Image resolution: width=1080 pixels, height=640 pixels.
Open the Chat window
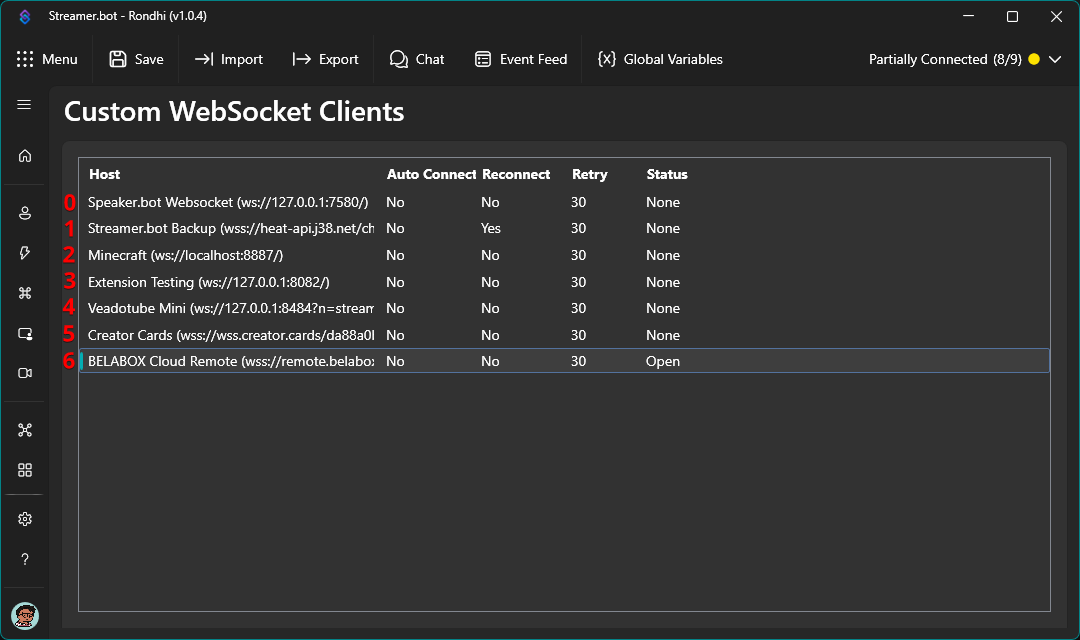coord(417,59)
